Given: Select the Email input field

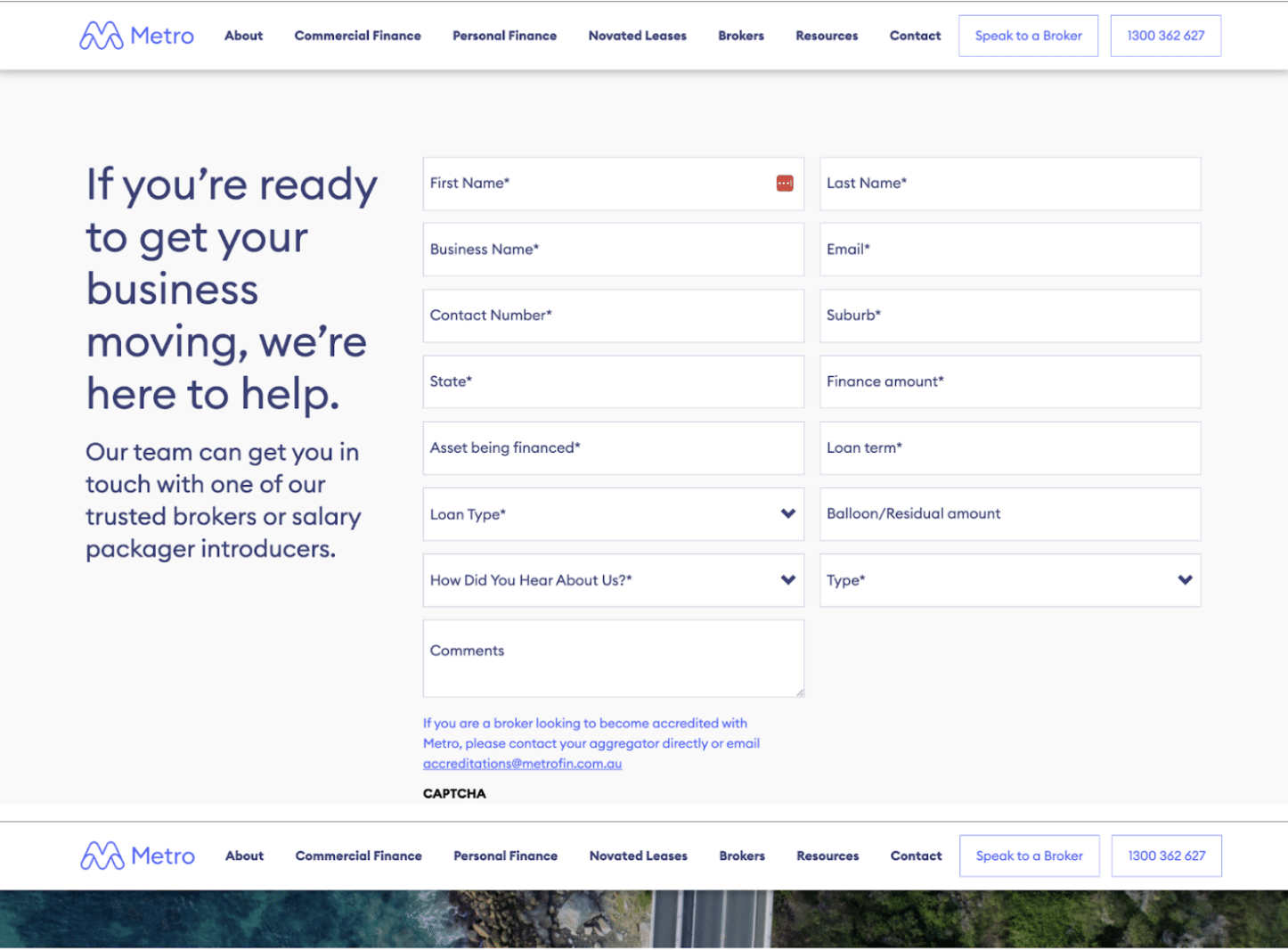Looking at the screenshot, I should [1009, 250].
